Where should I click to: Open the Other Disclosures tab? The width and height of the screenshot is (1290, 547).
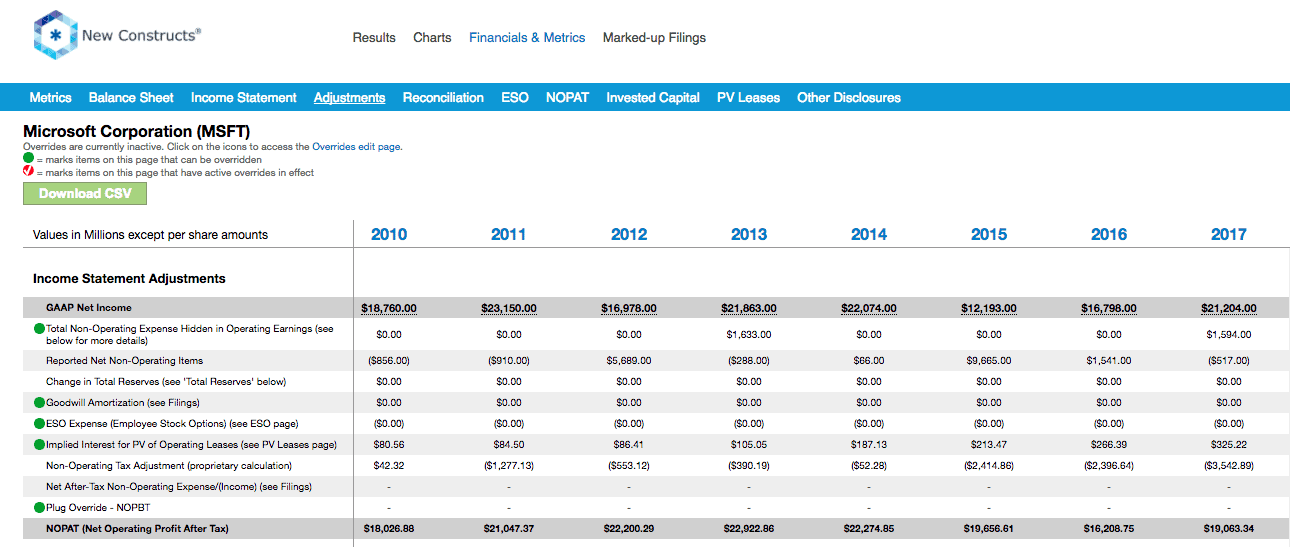[849, 97]
